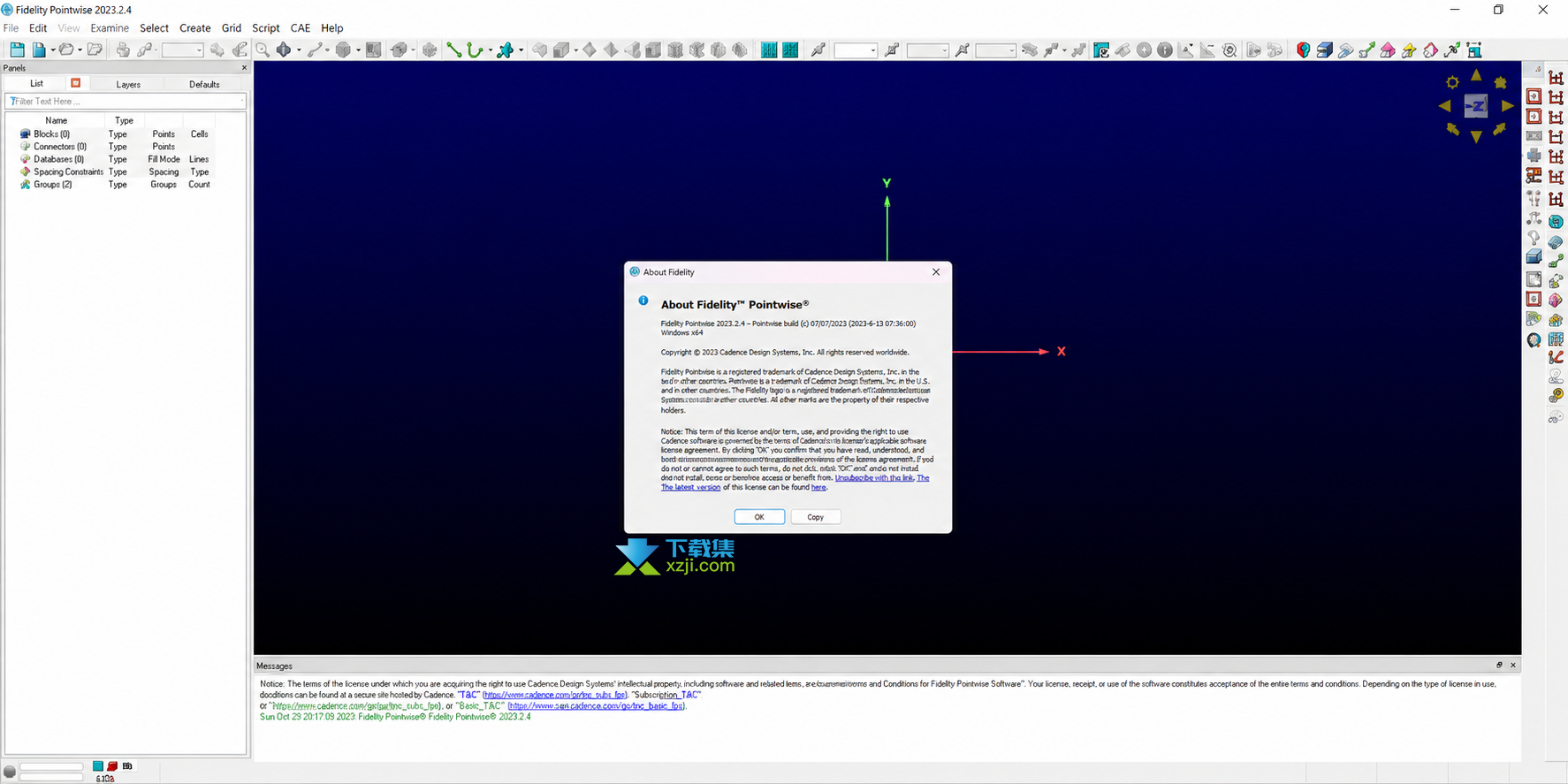The width and height of the screenshot is (1568, 784).
Task: Click the -Z view orientation cube
Action: [1476, 106]
